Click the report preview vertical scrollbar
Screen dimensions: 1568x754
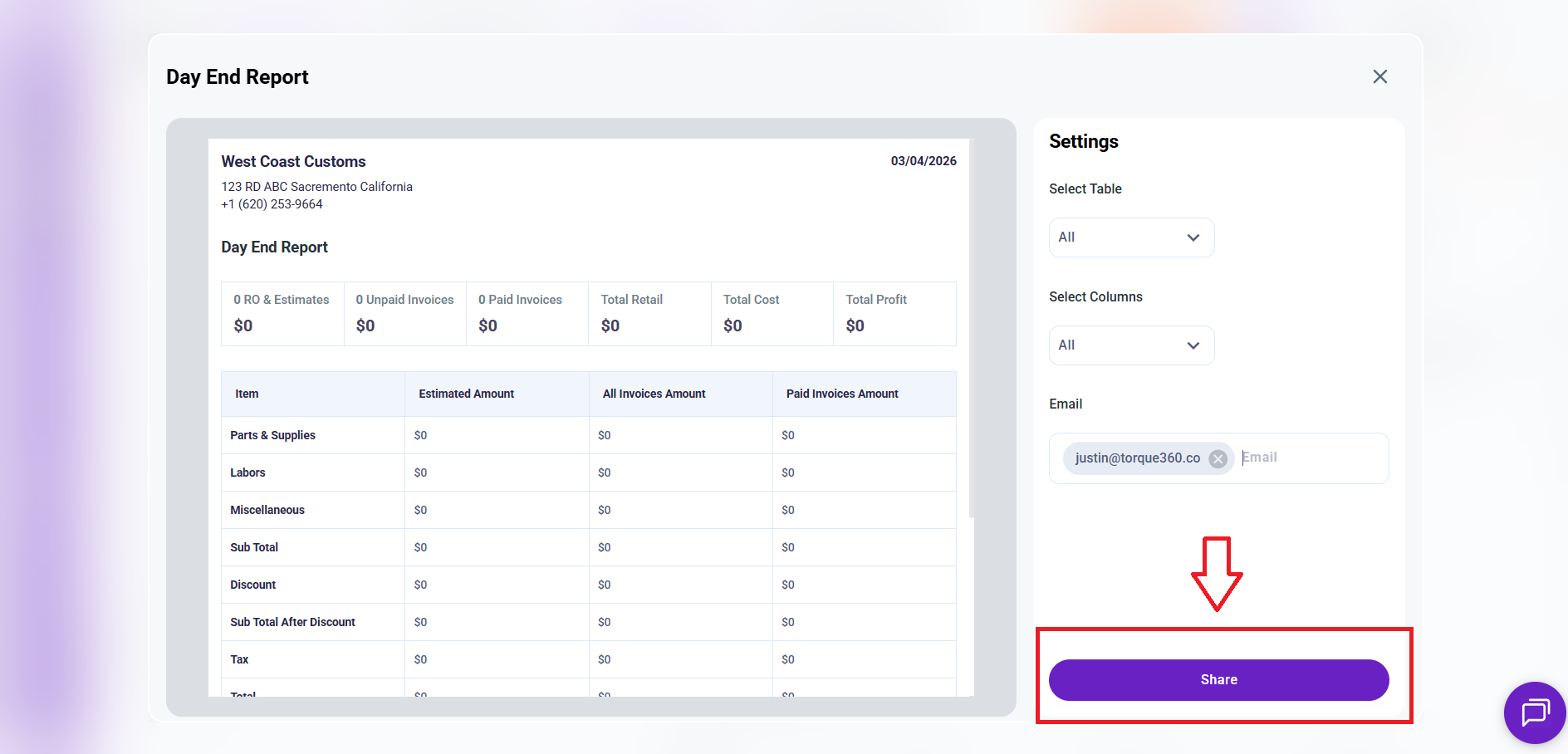(x=971, y=332)
